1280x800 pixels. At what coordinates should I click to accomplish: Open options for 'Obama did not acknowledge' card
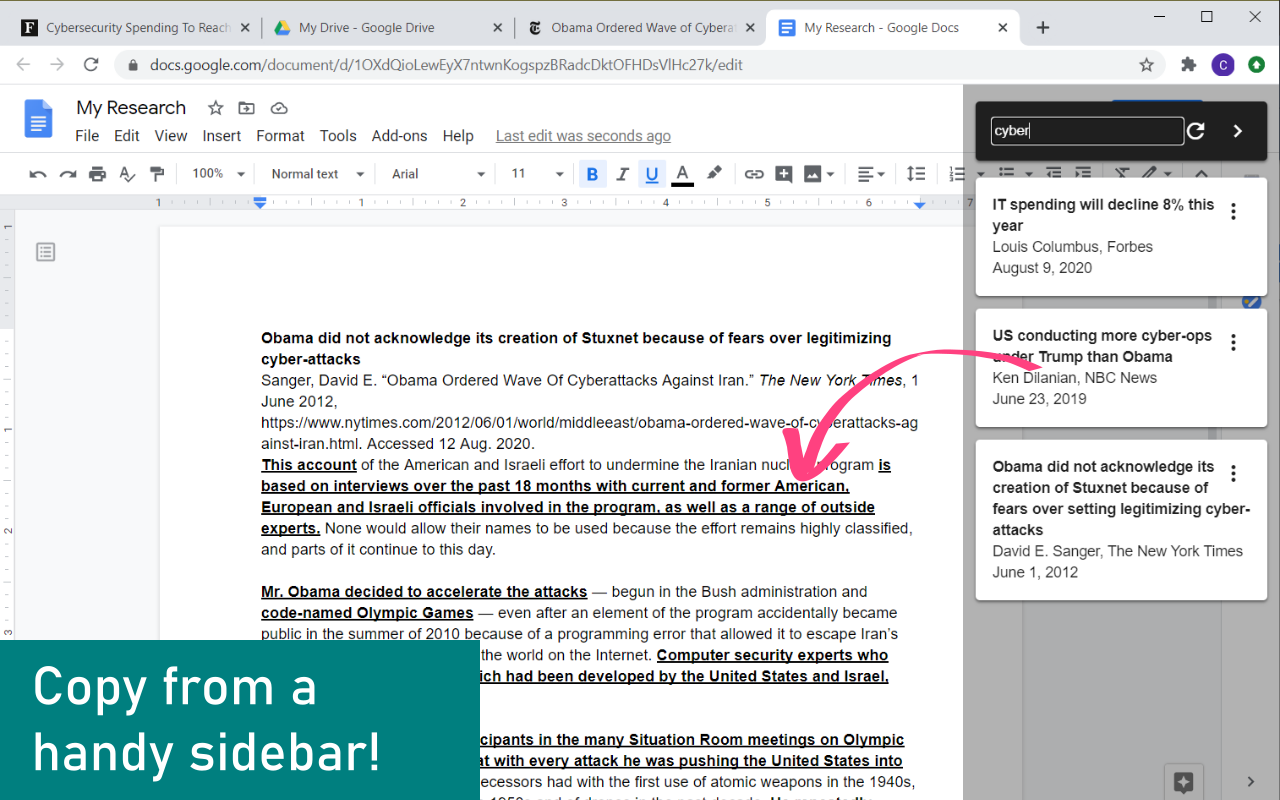click(1233, 473)
